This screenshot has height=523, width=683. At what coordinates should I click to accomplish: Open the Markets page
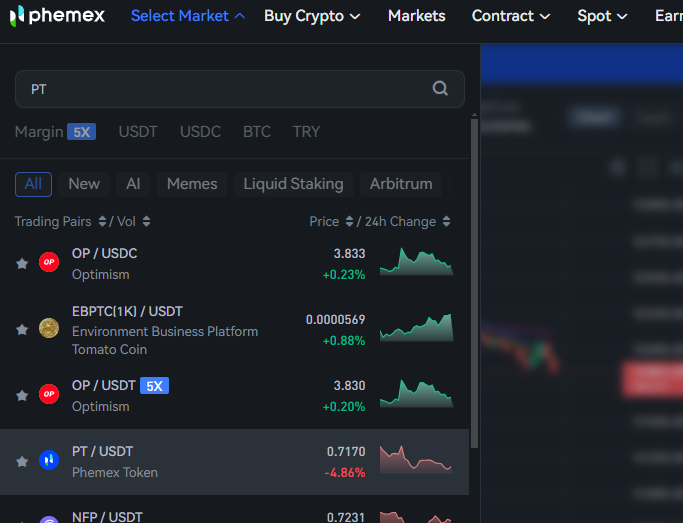coord(416,16)
